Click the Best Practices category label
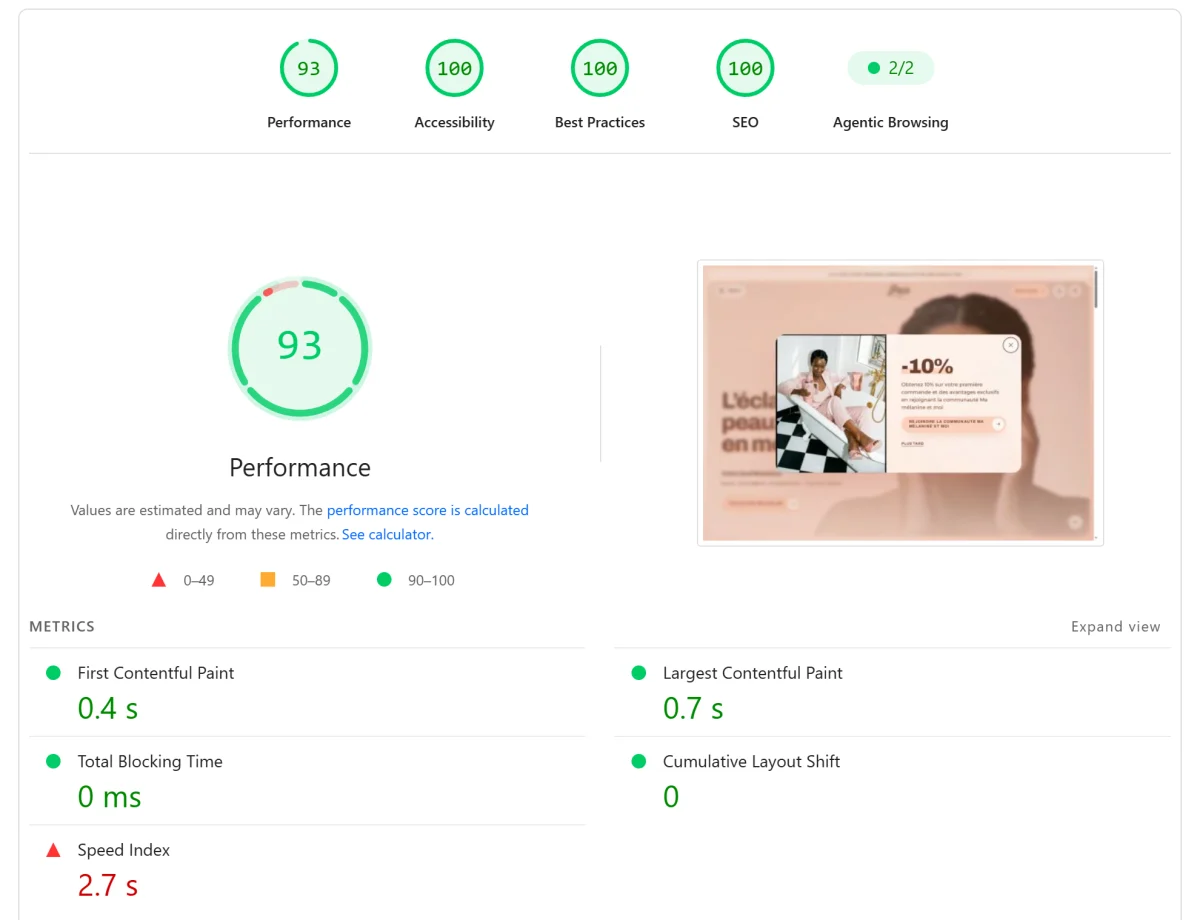 click(600, 122)
